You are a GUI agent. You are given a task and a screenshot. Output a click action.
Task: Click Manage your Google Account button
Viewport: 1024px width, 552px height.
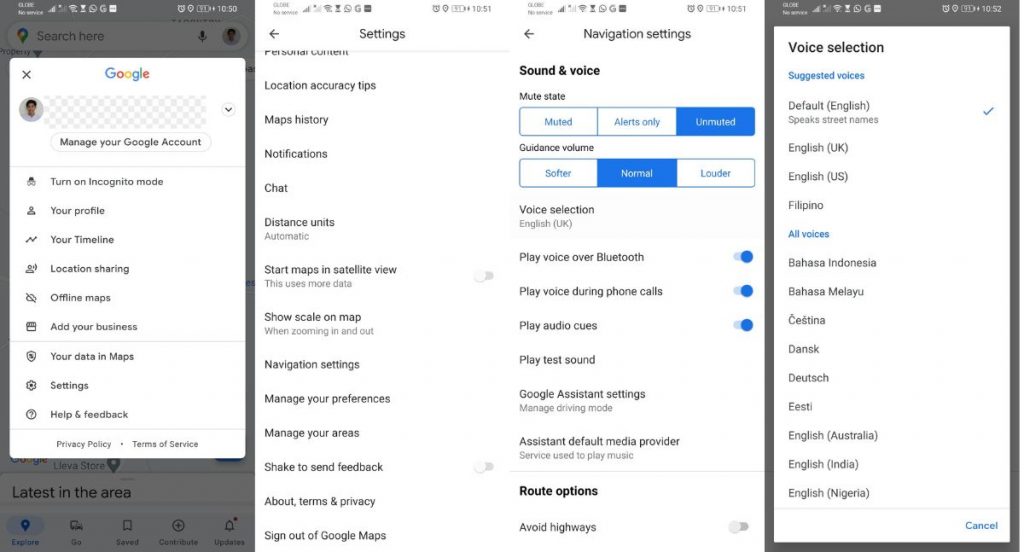point(131,142)
